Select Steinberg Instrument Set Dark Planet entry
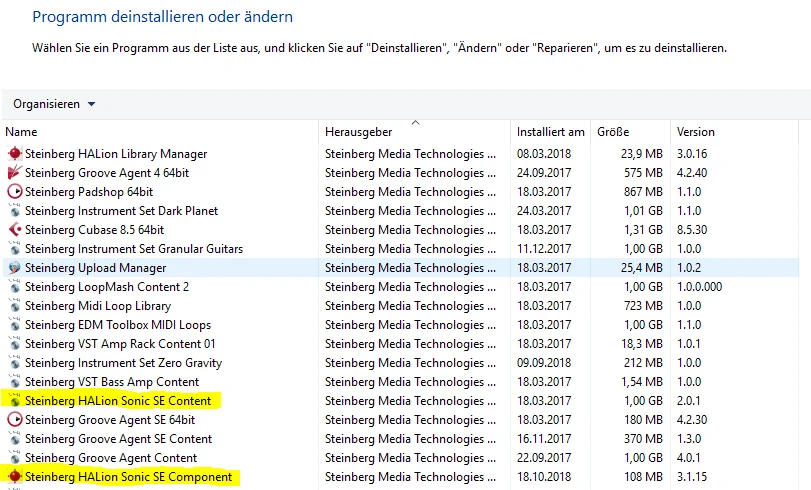This screenshot has height=490, width=811. [122, 211]
